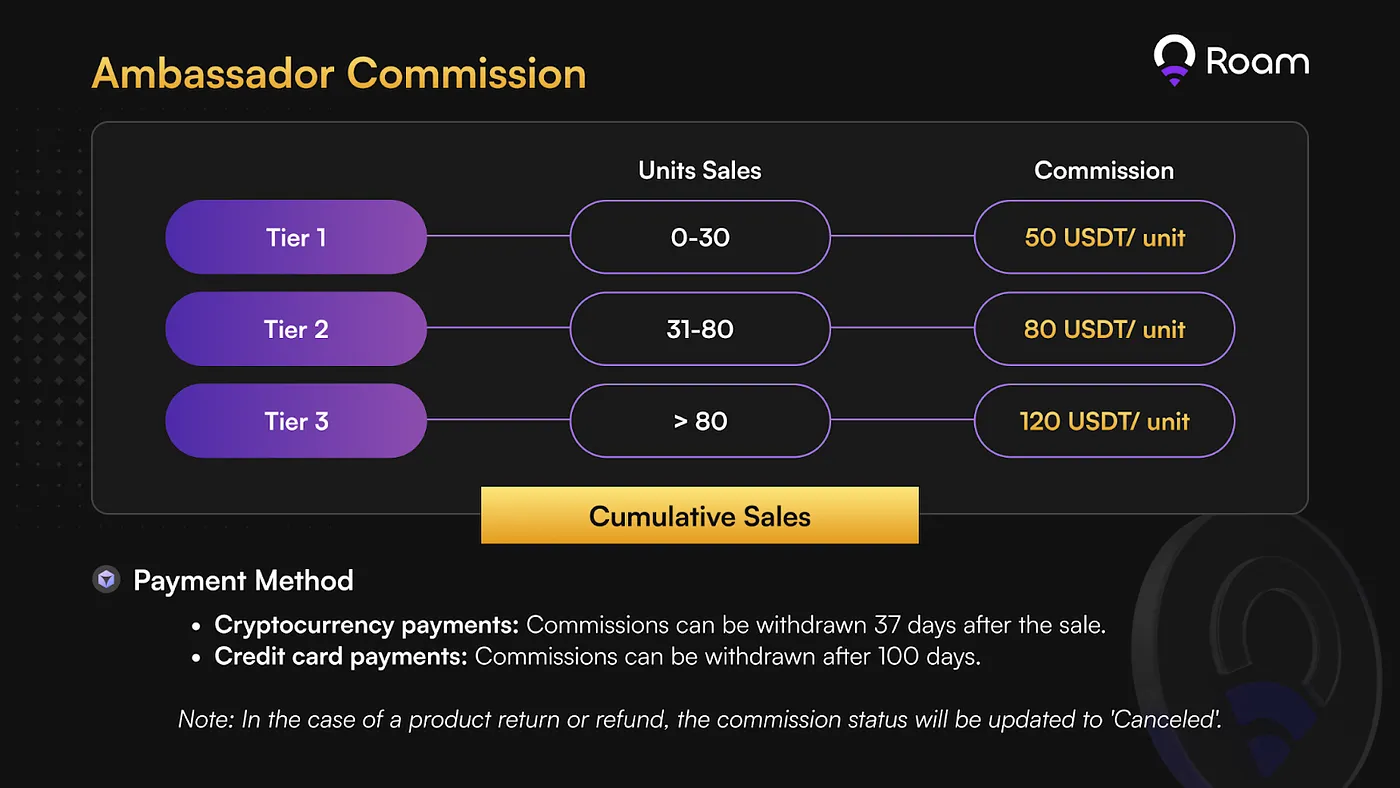Select the Tier 3 pill
Screen dimensions: 1400x788
tap(296, 421)
